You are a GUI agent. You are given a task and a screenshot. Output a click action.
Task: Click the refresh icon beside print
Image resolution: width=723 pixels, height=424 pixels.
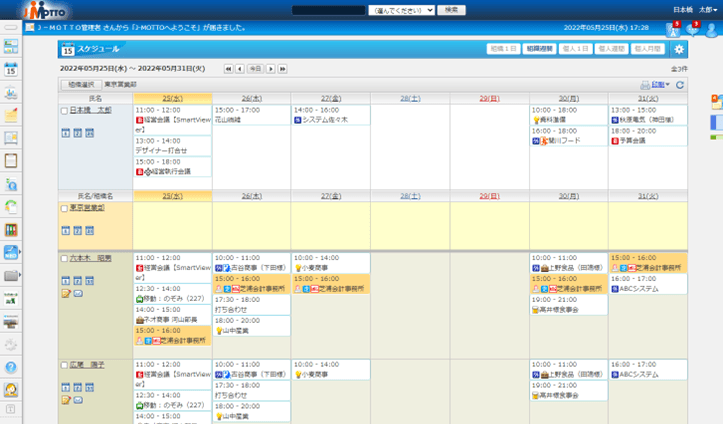[681, 85]
